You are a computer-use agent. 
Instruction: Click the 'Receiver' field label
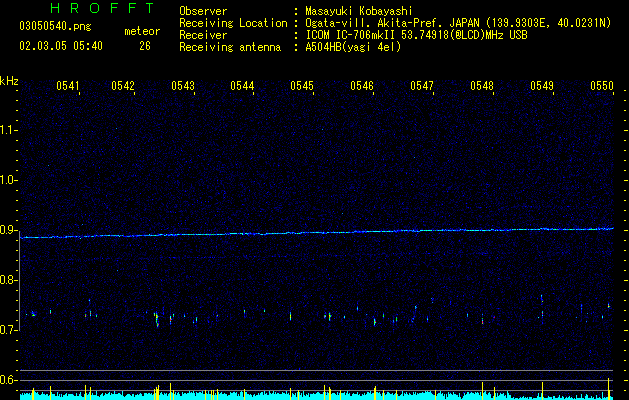coord(203,35)
